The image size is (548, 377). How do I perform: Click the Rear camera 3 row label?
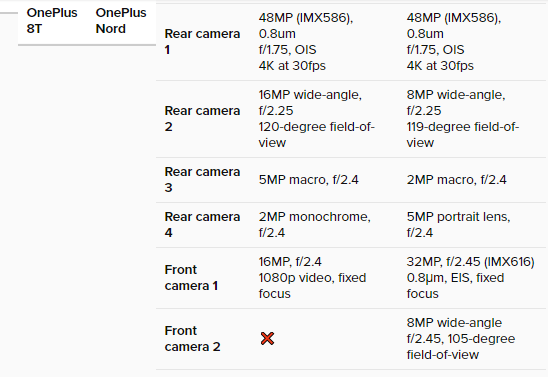coord(202,180)
